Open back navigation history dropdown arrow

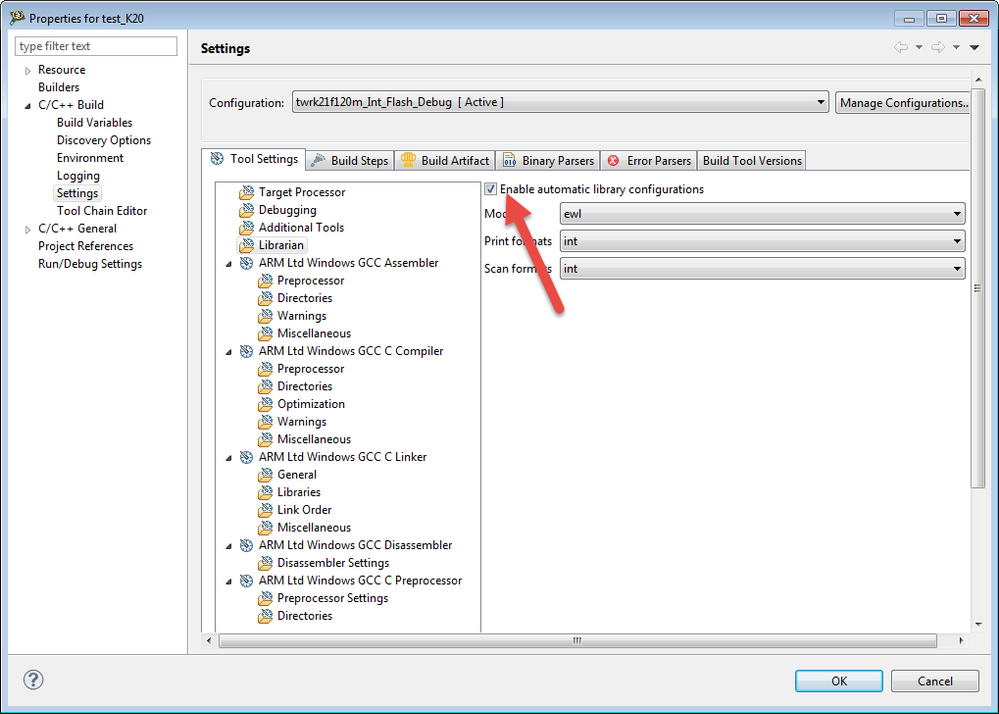point(919,47)
